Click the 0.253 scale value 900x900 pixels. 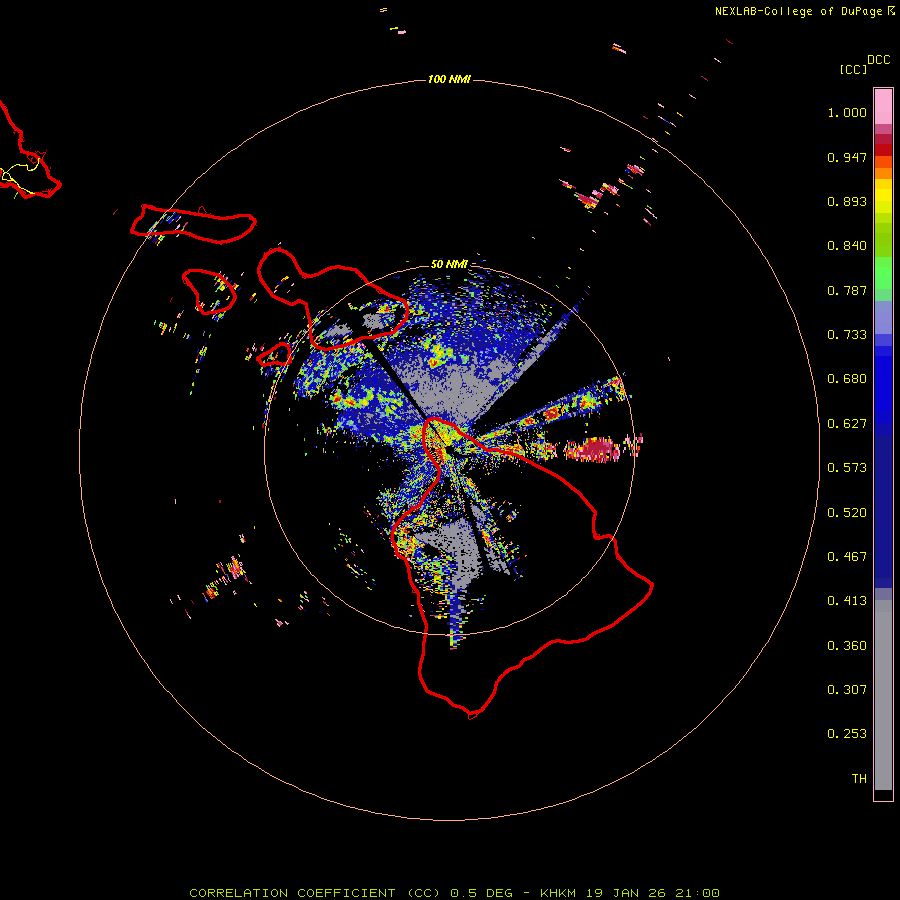[847, 734]
